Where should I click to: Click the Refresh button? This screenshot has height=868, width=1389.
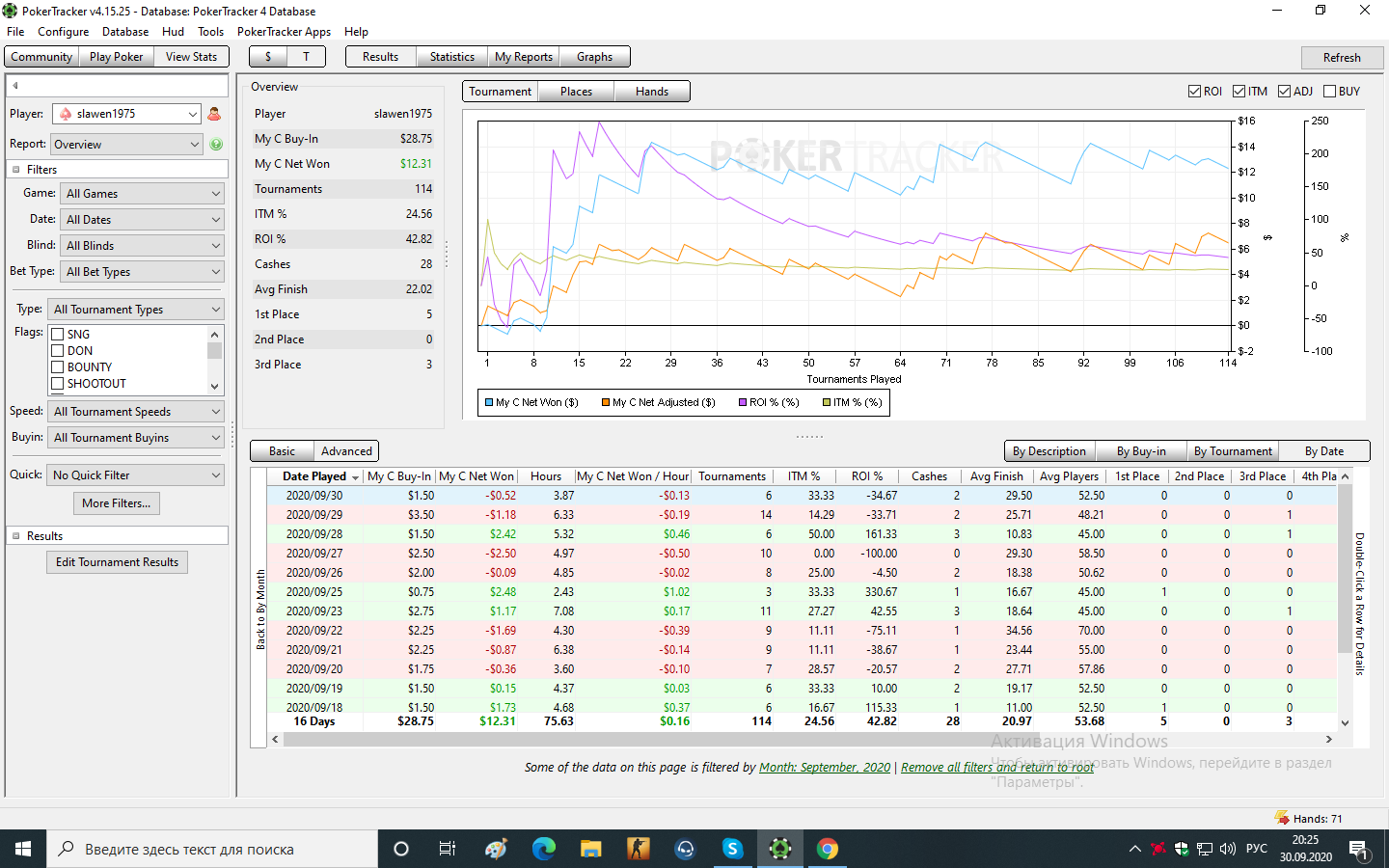tap(1342, 58)
